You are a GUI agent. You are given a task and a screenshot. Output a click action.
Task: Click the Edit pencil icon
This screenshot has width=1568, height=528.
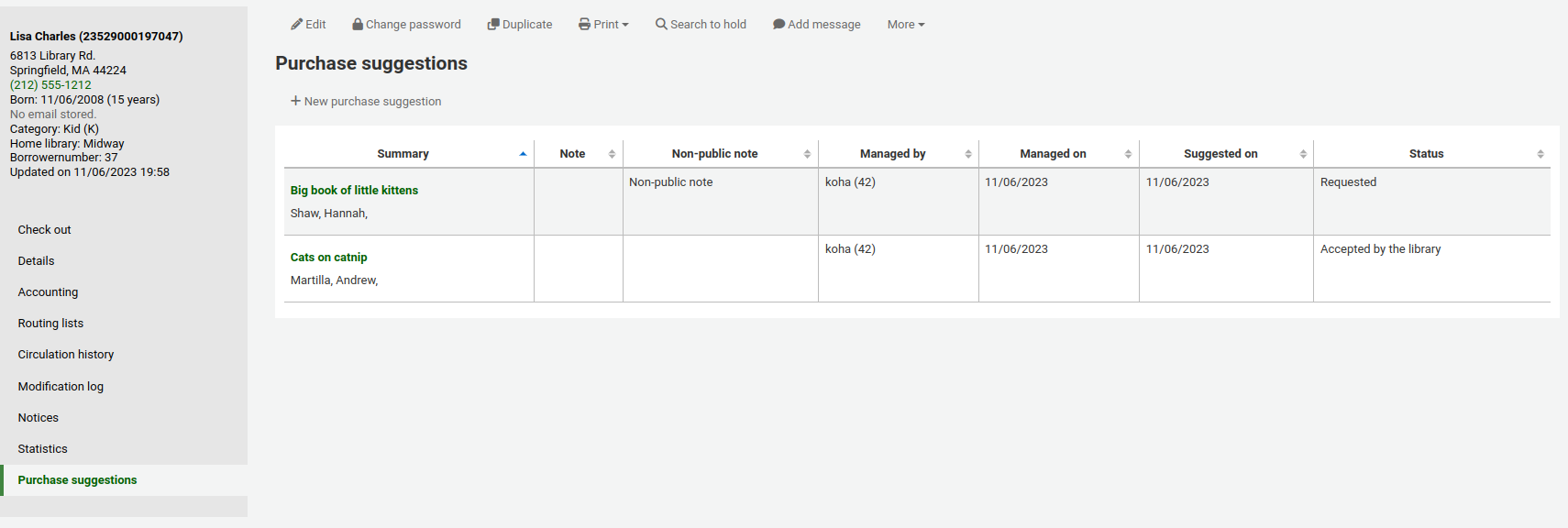[x=296, y=25]
